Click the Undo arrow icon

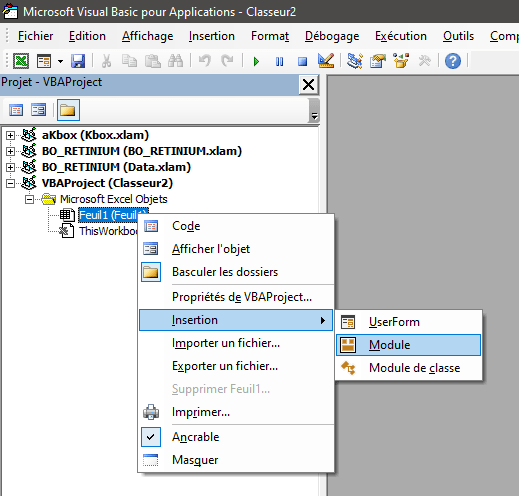204,61
